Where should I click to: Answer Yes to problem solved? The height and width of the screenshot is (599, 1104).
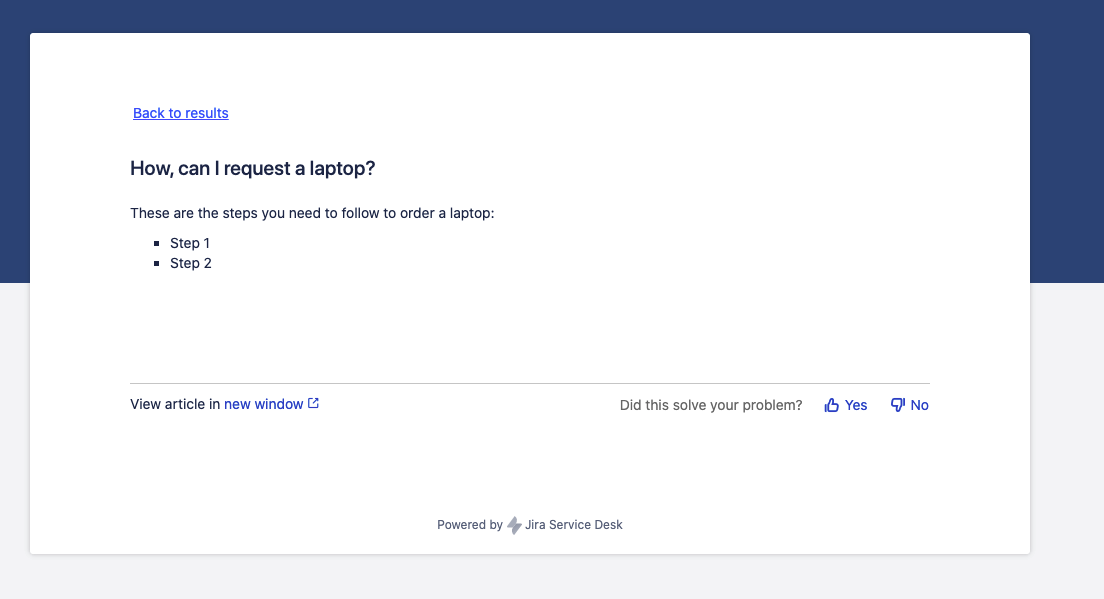pyautogui.click(x=846, y=405)
